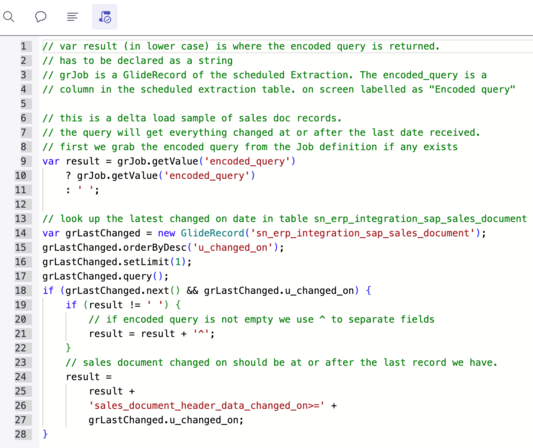This screenshot has width=533, height=448.
Task: Click 'grLastChanged.query();' line
Action: pos(105,276)
